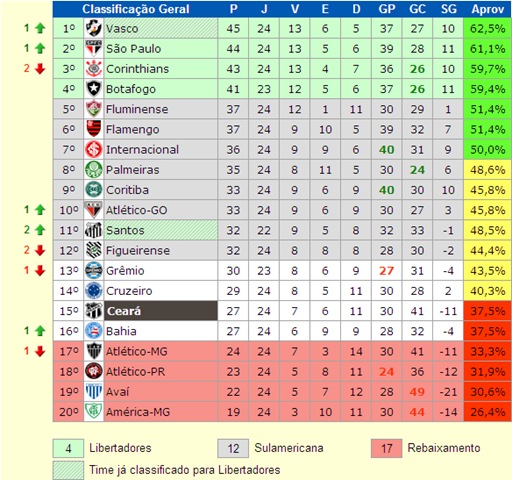Click the GP column header
512x480 pixels.
coord(387,9)
